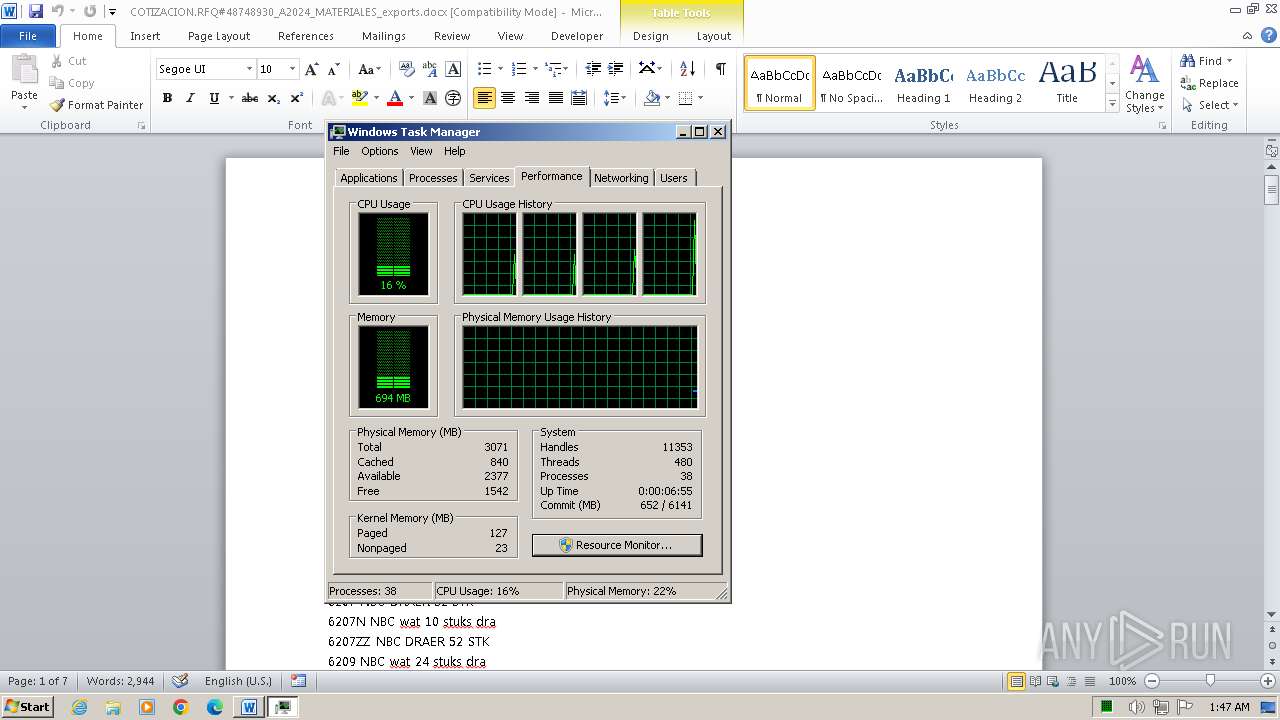Toggle italic formatting in Word ribbon
Screen dimensions: 1280x720
190,98
